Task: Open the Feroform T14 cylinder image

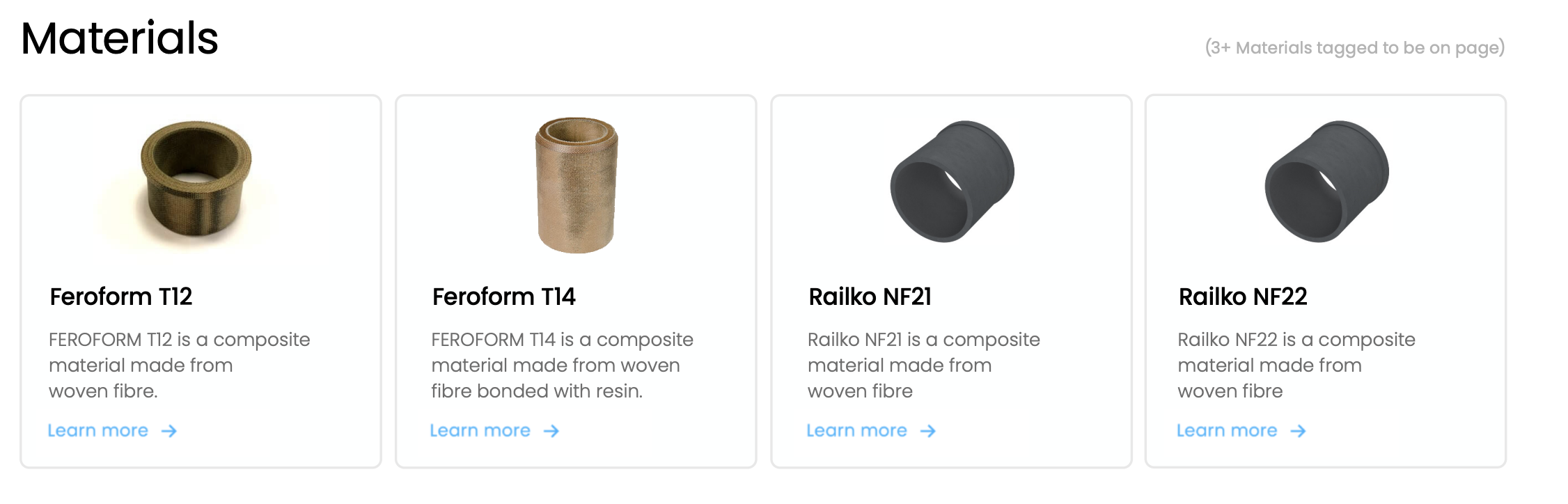Action: click(x=577, y=185)
